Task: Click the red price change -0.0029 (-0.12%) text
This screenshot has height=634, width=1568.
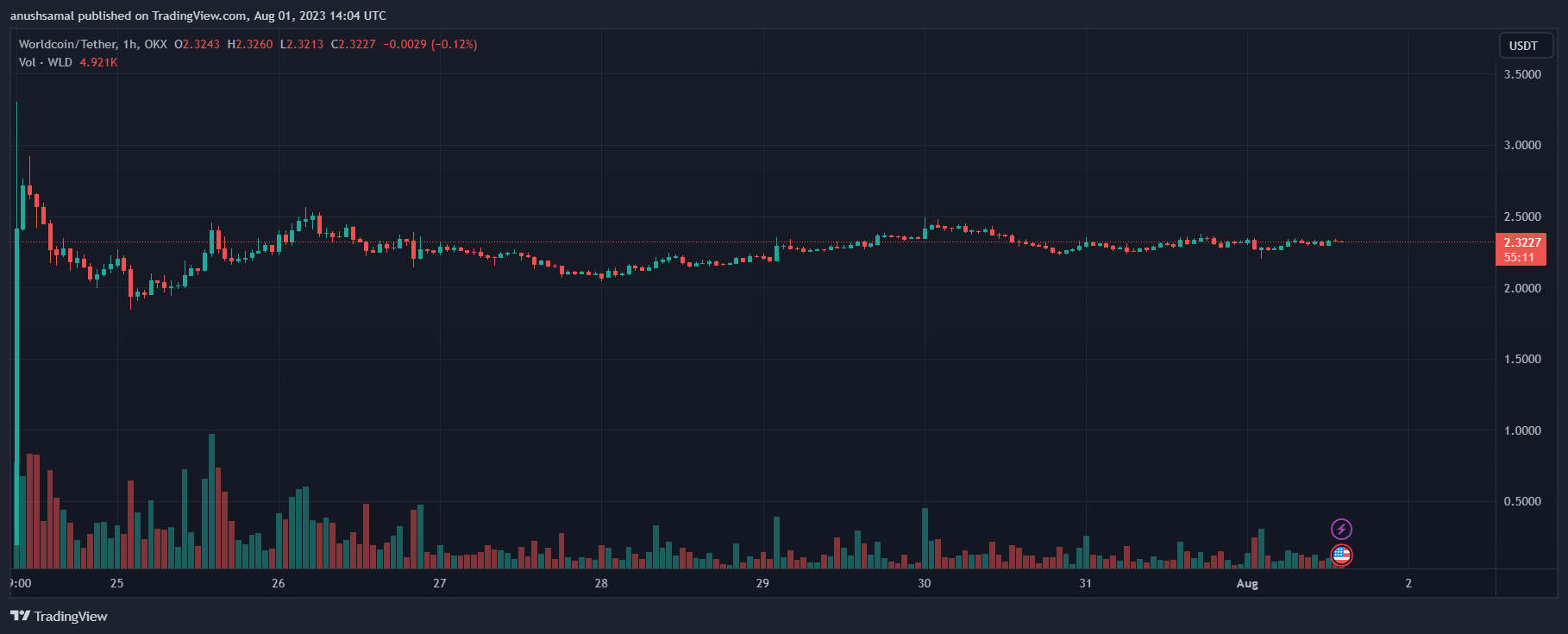Action: click(430, 44)
